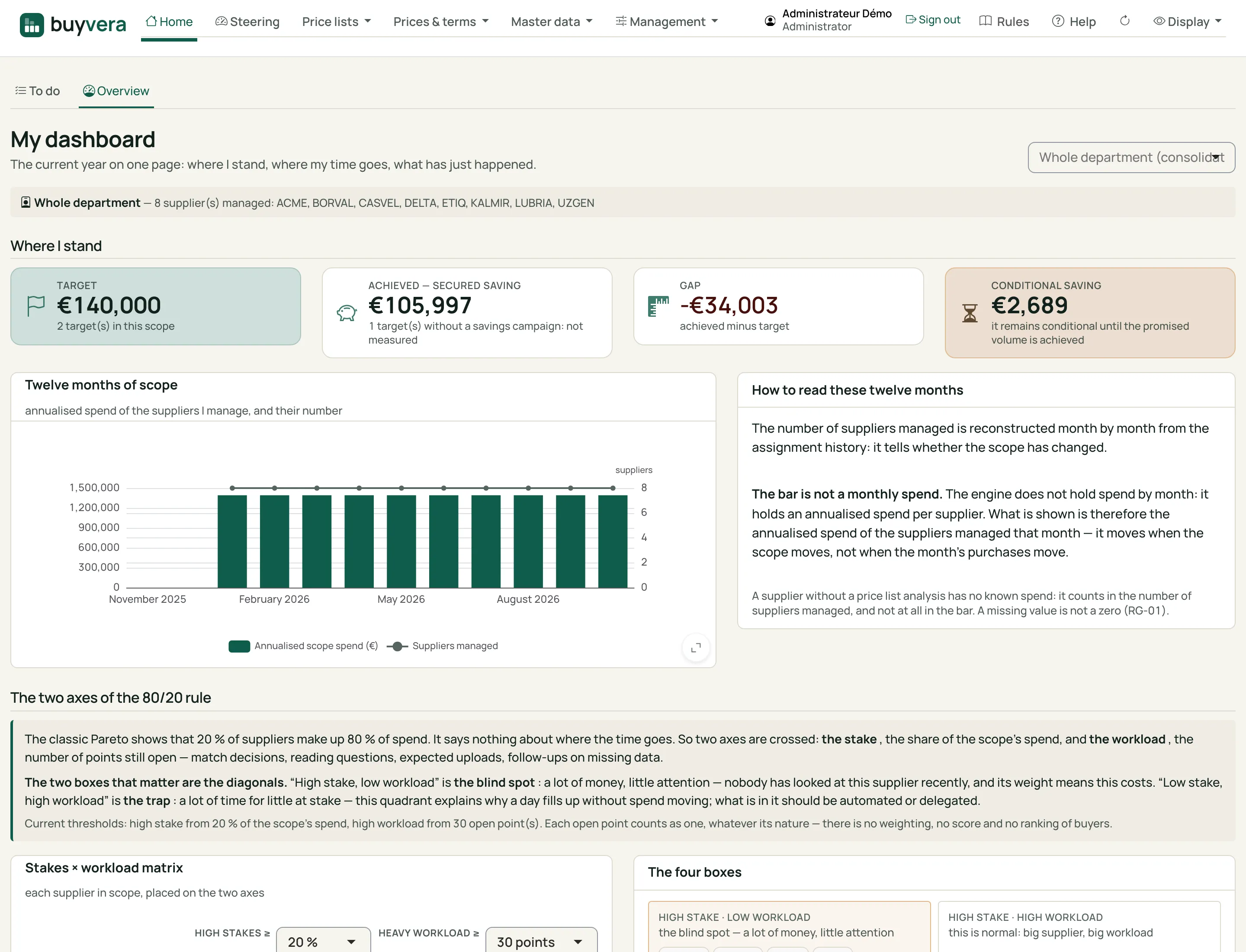Open the High stakes 20 % threshold dropdown
This screenshot has width=1246, height=952.
click(x=323, y=941)
